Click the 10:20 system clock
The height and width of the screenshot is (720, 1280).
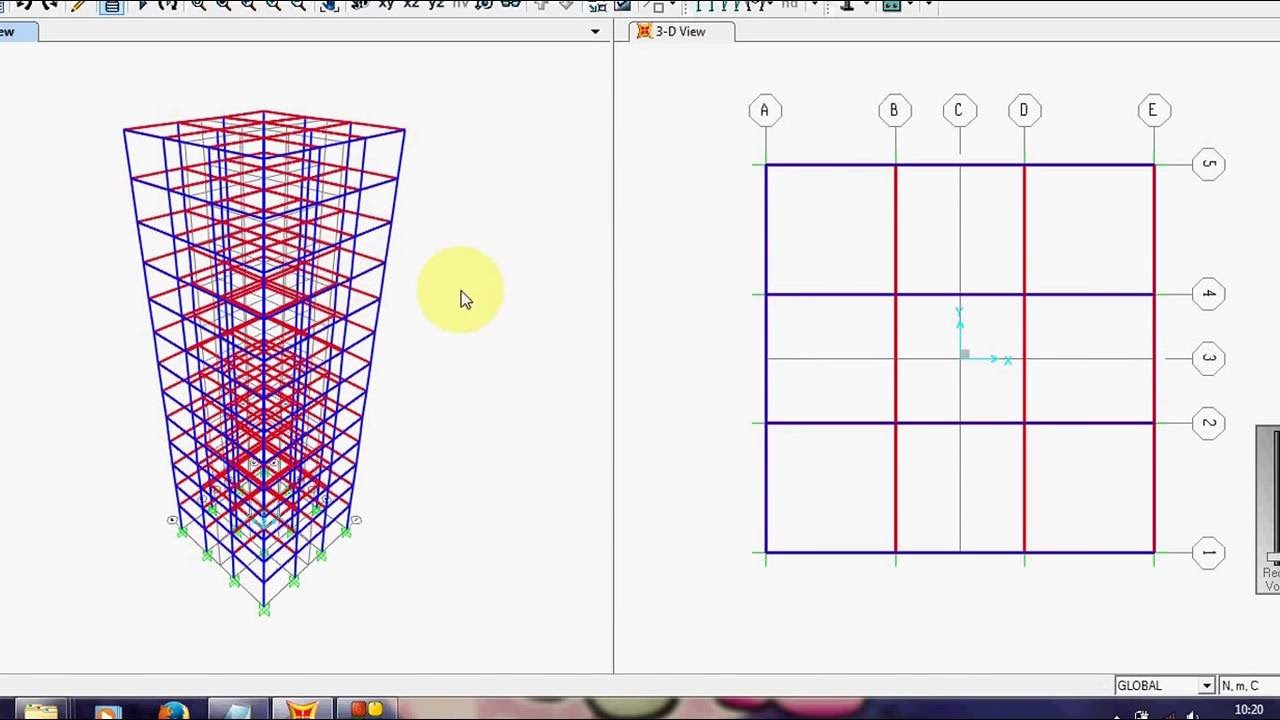(x=1248, y=709)
